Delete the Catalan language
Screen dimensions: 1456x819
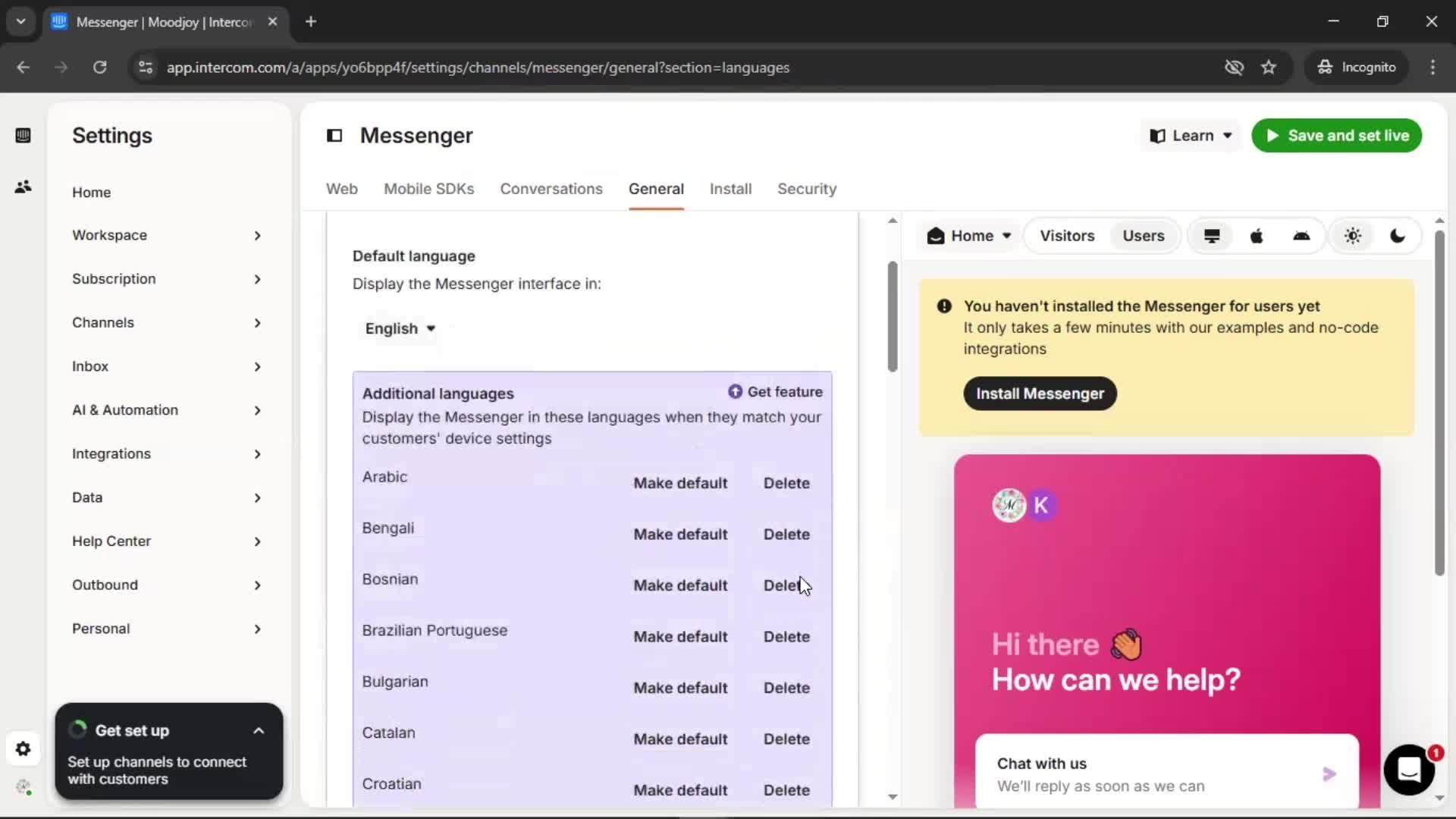click(786, 739)
